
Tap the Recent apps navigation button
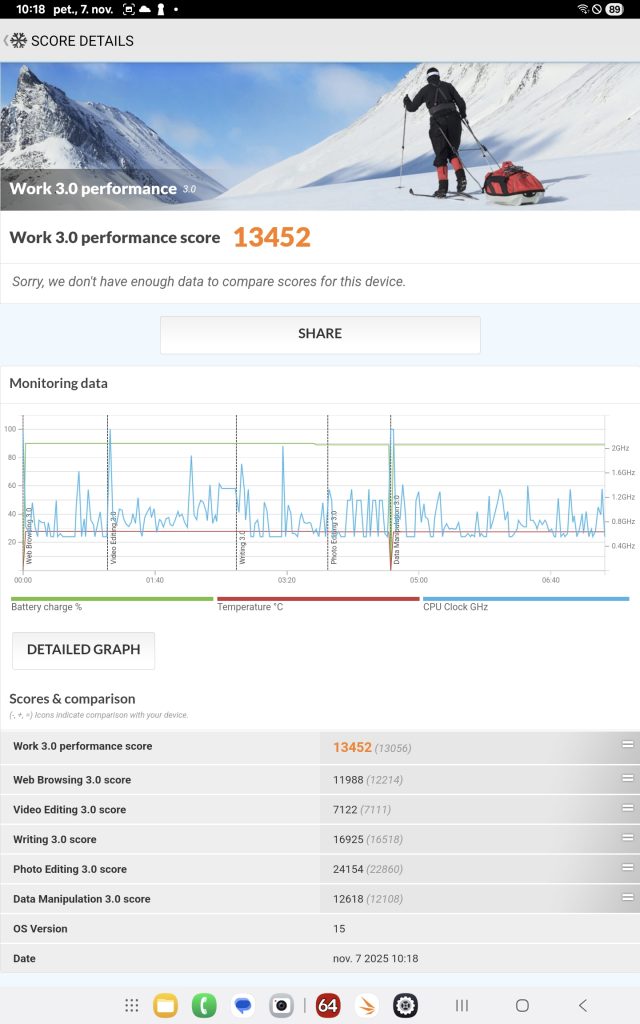[x=462, y=1006]
